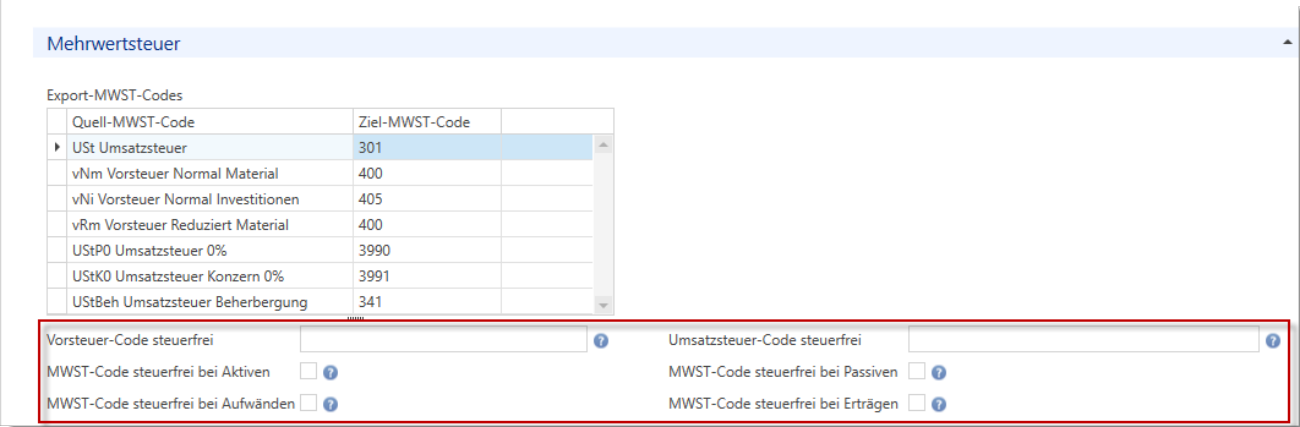Open help icon for Vorsteuer-Code steuerfrei
Image resolution: width=1300 pixels, height=427 pixels.
(601, 341)
